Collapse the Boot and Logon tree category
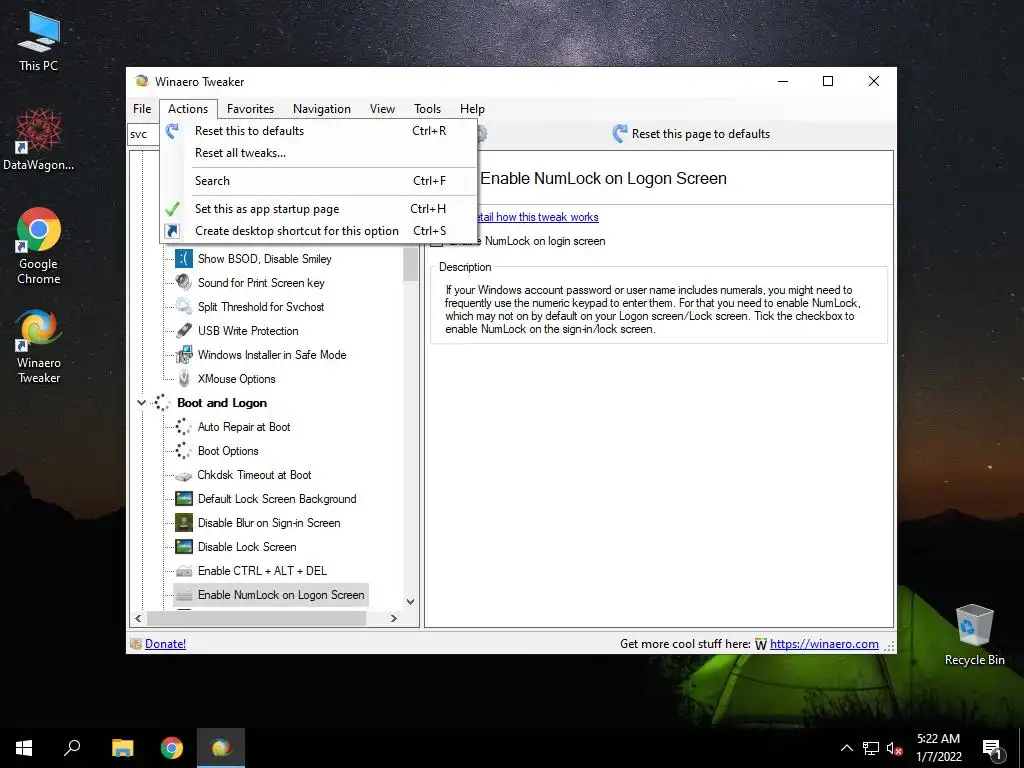1024x768 pixels. tap(141, 403)
